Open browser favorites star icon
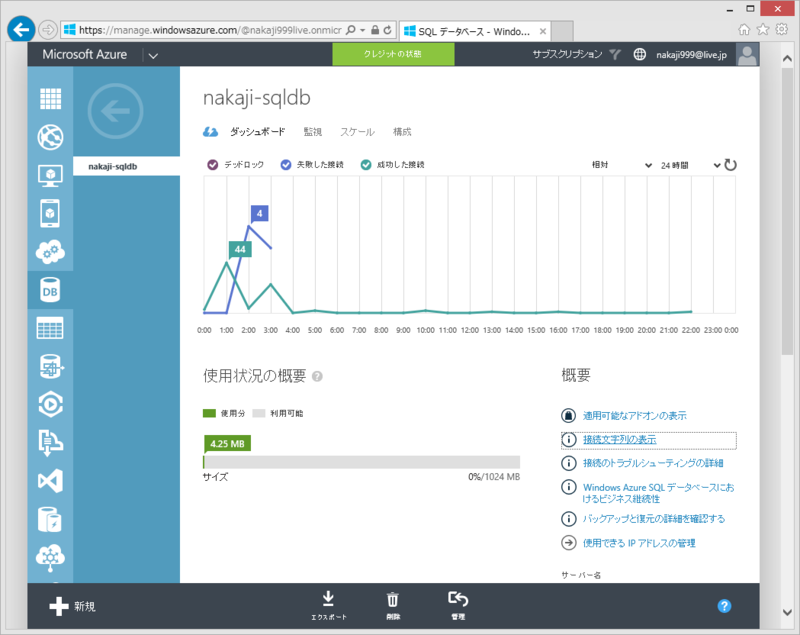The width and height of the screenshot is (800, 635). (763, 30)
